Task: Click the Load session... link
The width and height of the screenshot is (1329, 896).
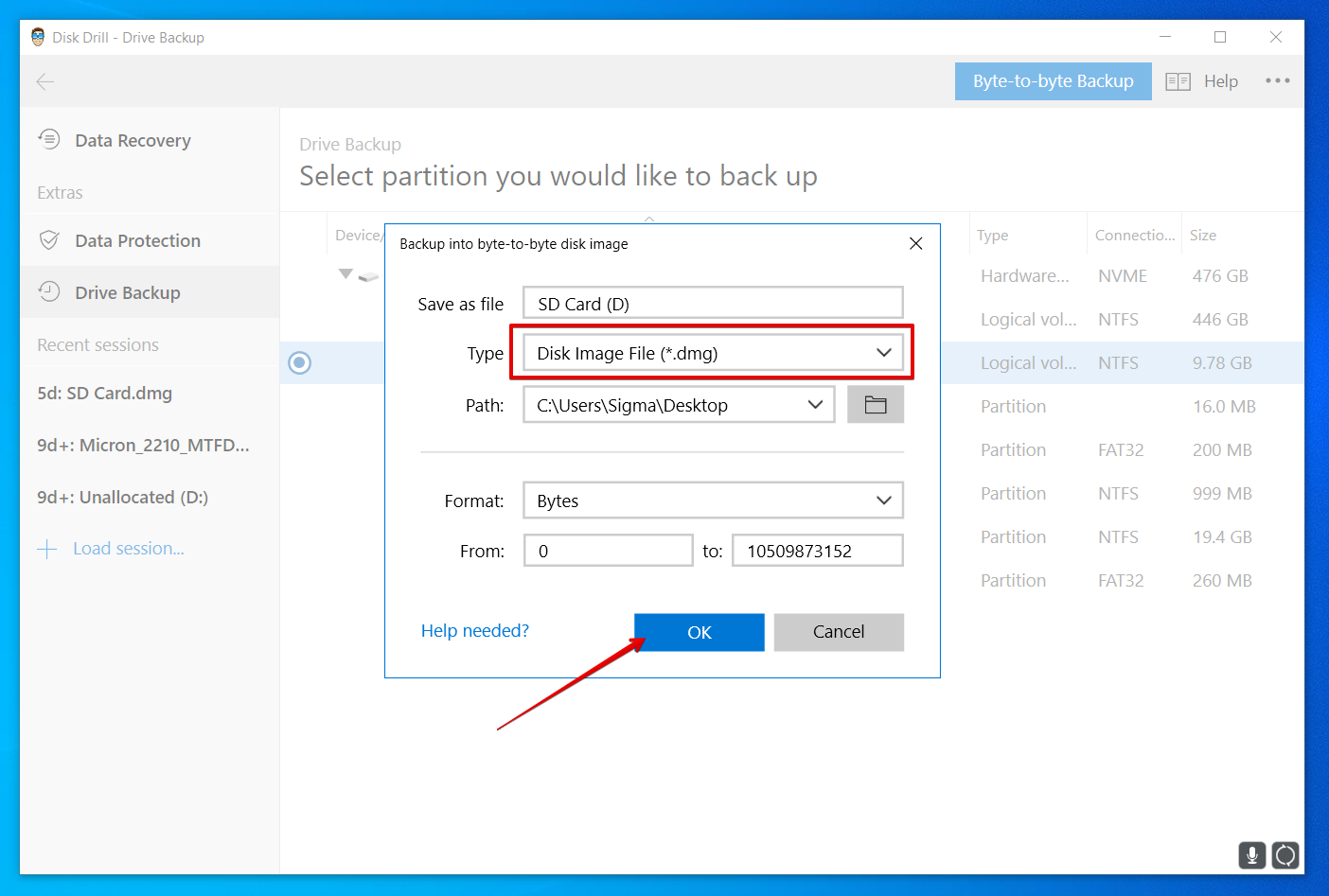Action: point(129,549)
